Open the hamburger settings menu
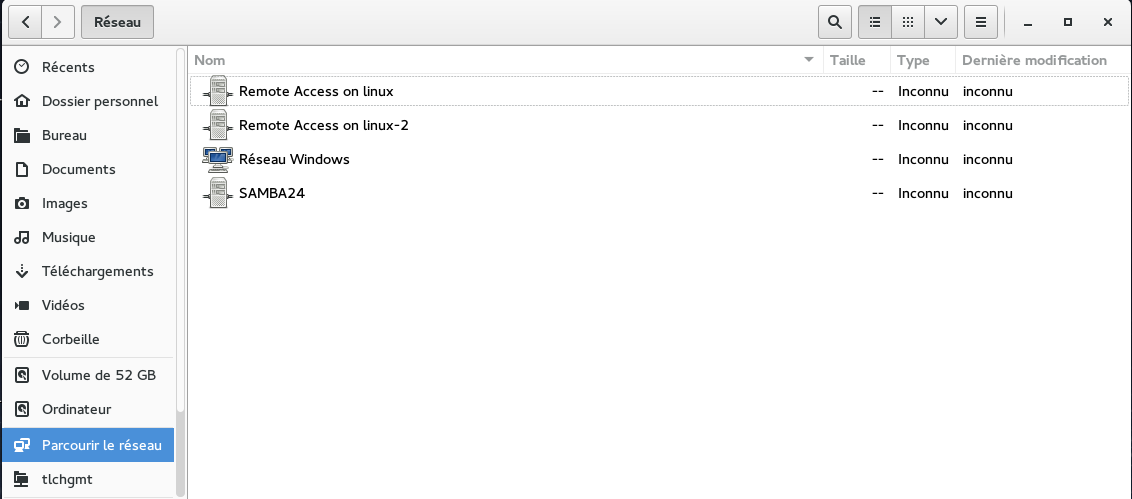Image resolution: width=1132 pixels, height=499 pixels. click(x=980, y=22)
